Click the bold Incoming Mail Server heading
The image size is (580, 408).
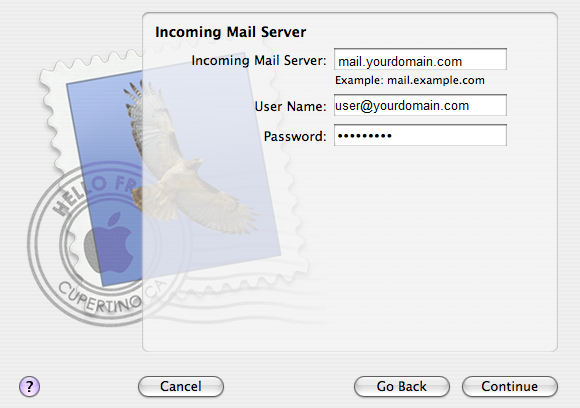(230, 32)
